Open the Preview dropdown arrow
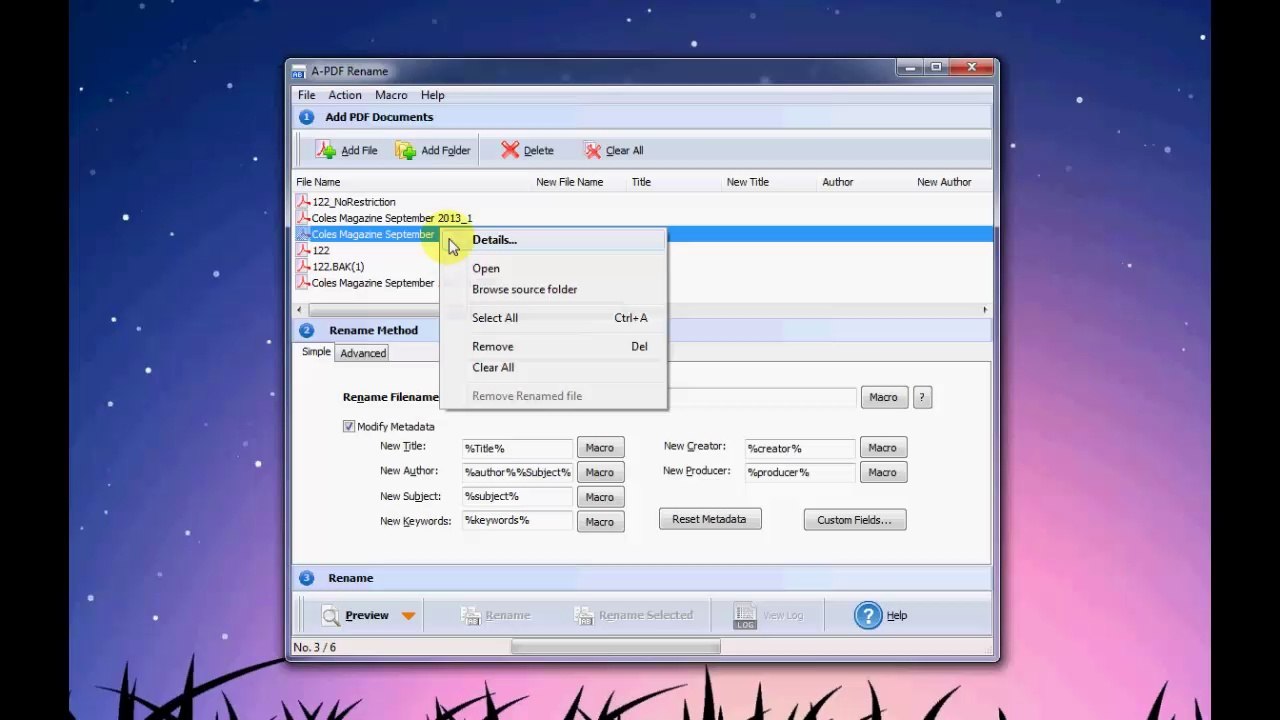This screenshot has height=720, width=1280. 408,615
